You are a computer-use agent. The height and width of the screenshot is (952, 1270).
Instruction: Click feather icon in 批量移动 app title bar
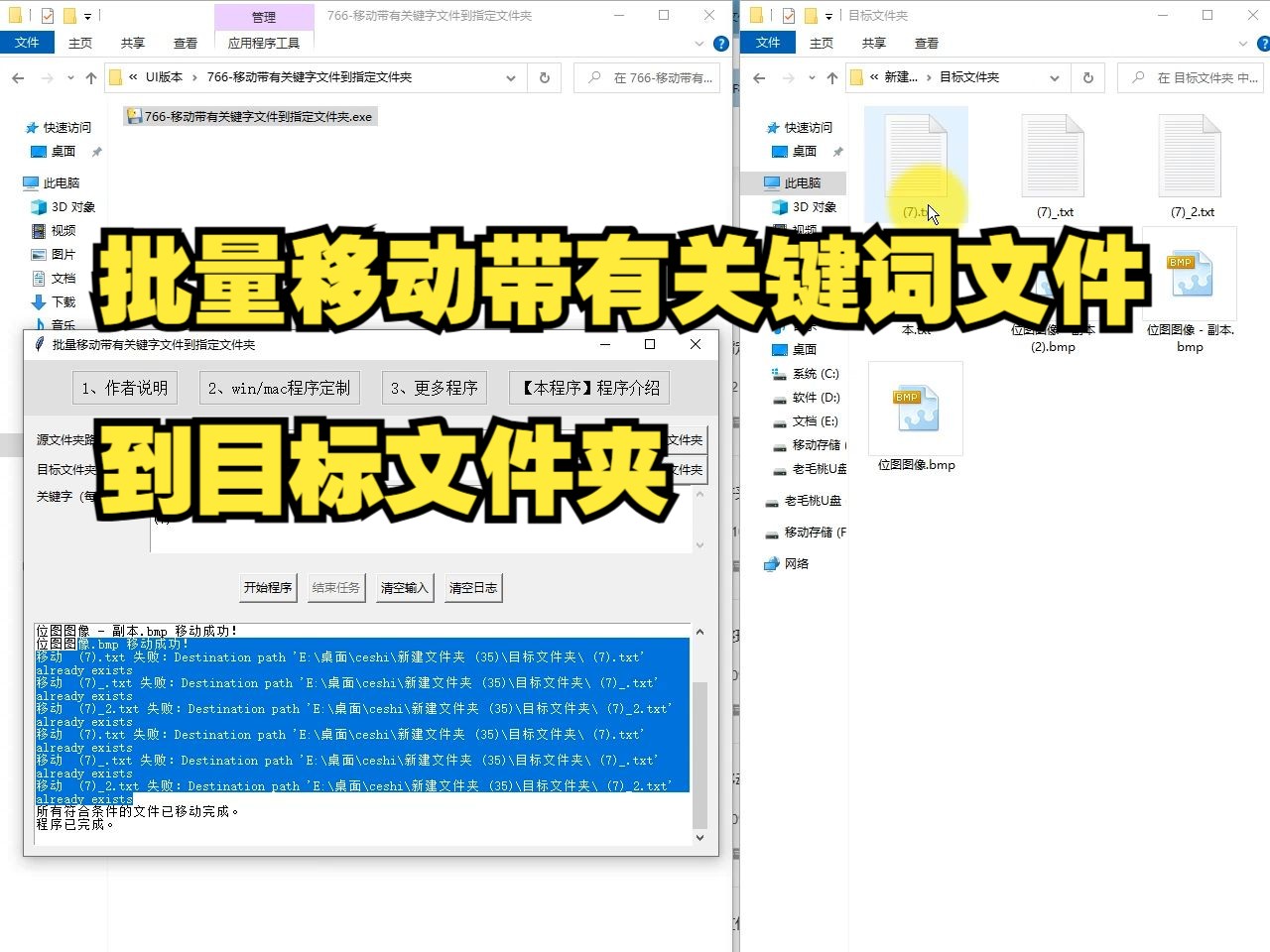tap(40, 344)
